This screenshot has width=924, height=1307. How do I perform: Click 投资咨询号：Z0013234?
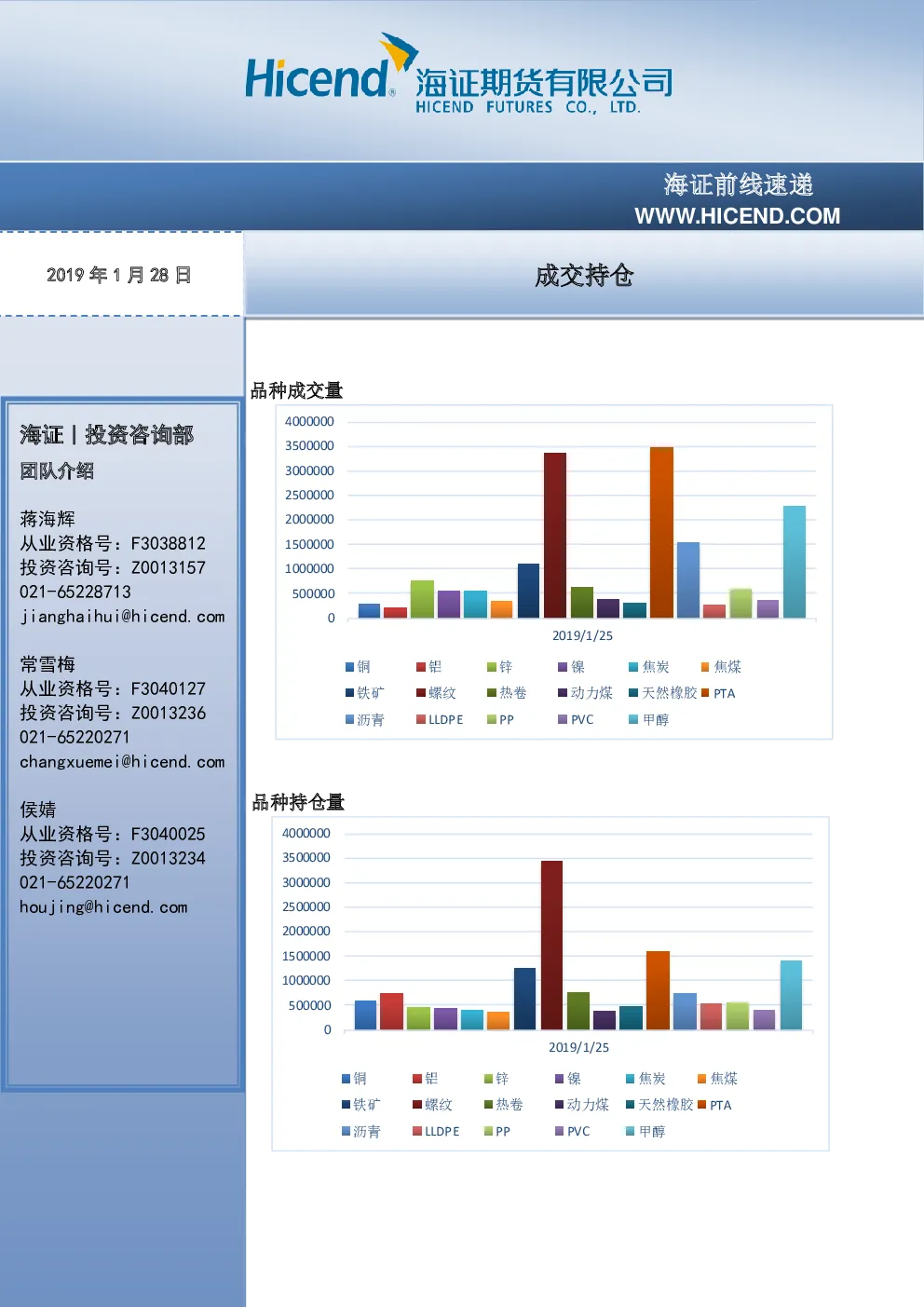(113, 858)
